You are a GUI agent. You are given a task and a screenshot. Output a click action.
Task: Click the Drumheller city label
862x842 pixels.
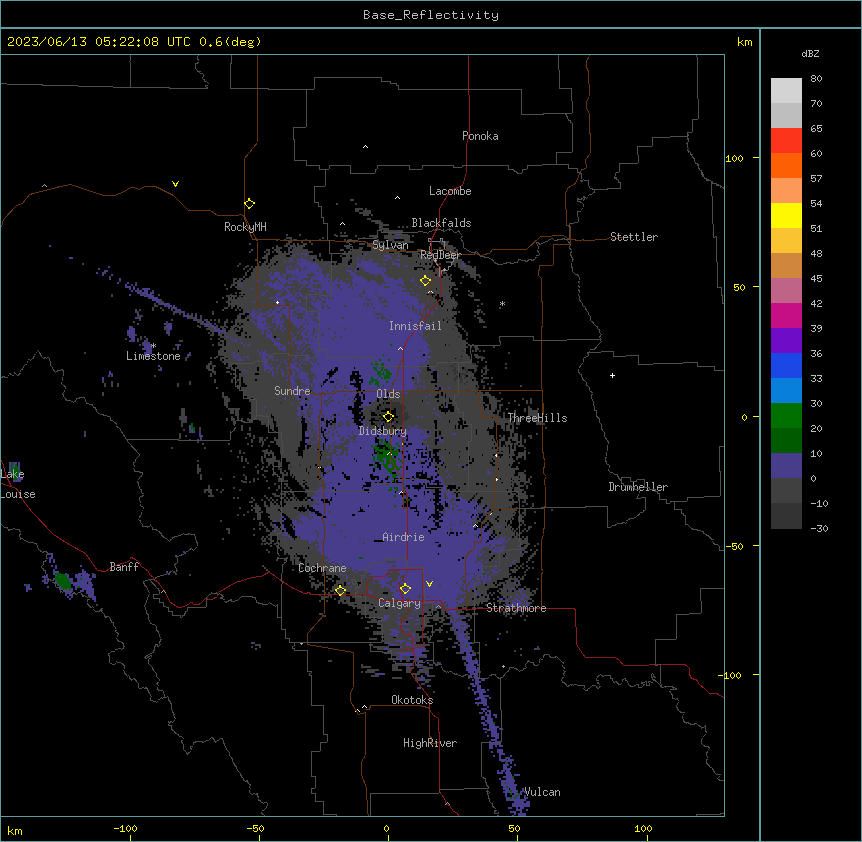[638, 487]
